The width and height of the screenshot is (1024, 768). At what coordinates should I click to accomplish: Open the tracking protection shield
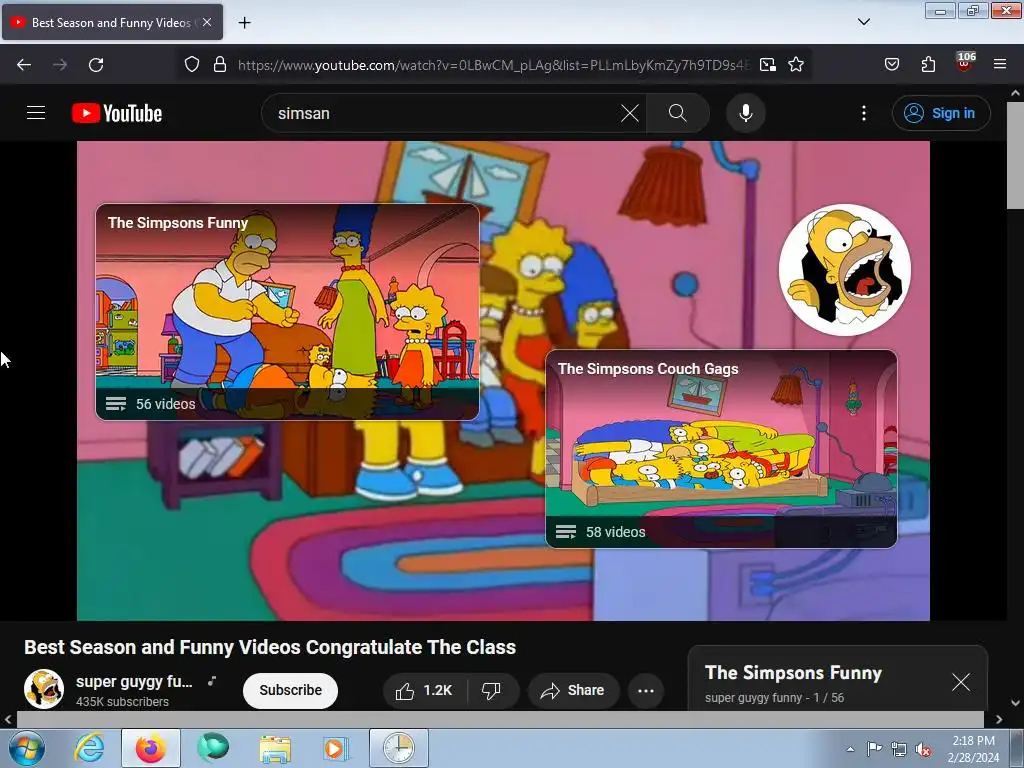(x=191, y=65)
